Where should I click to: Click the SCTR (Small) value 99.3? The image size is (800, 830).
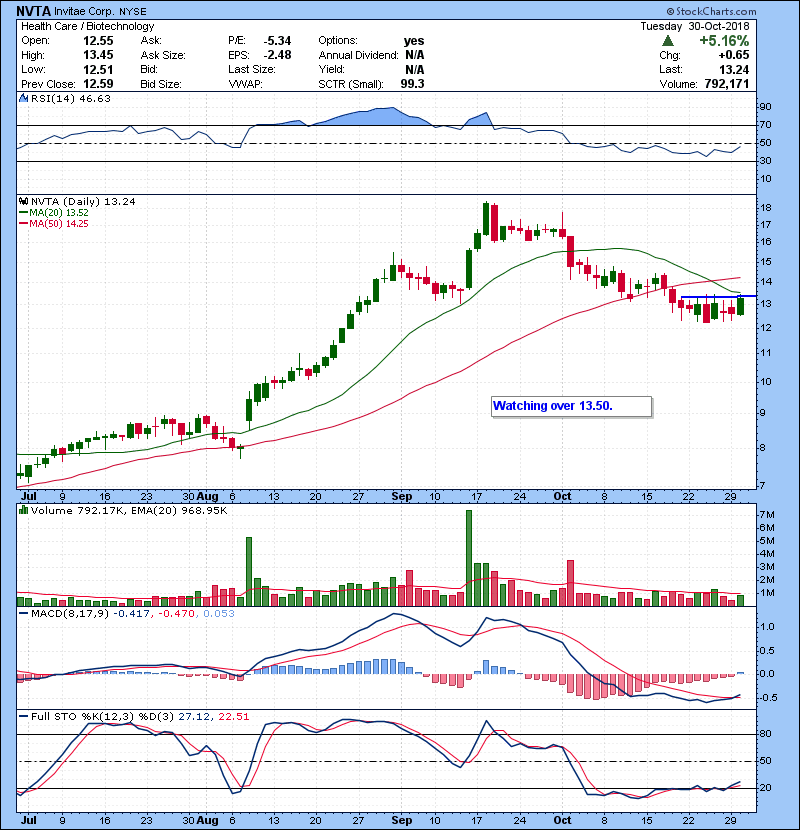[x=412, y=84]
